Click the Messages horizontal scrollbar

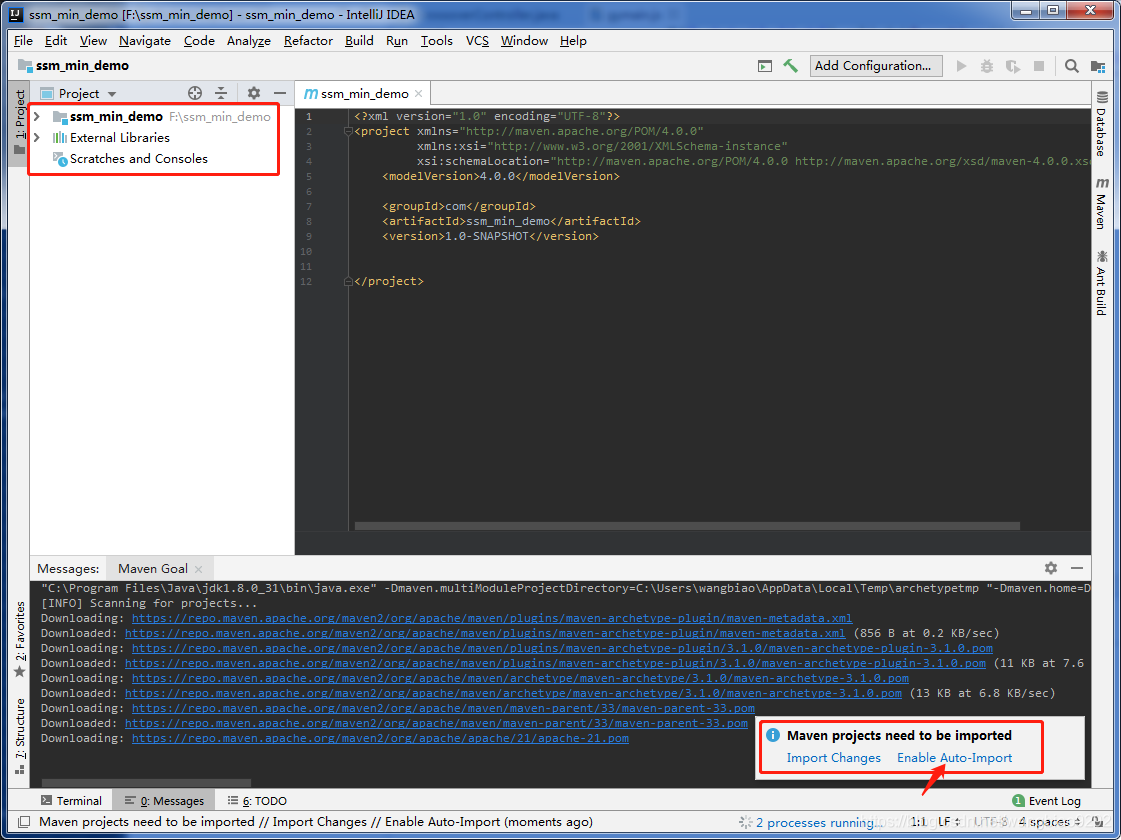click(147, 783)
